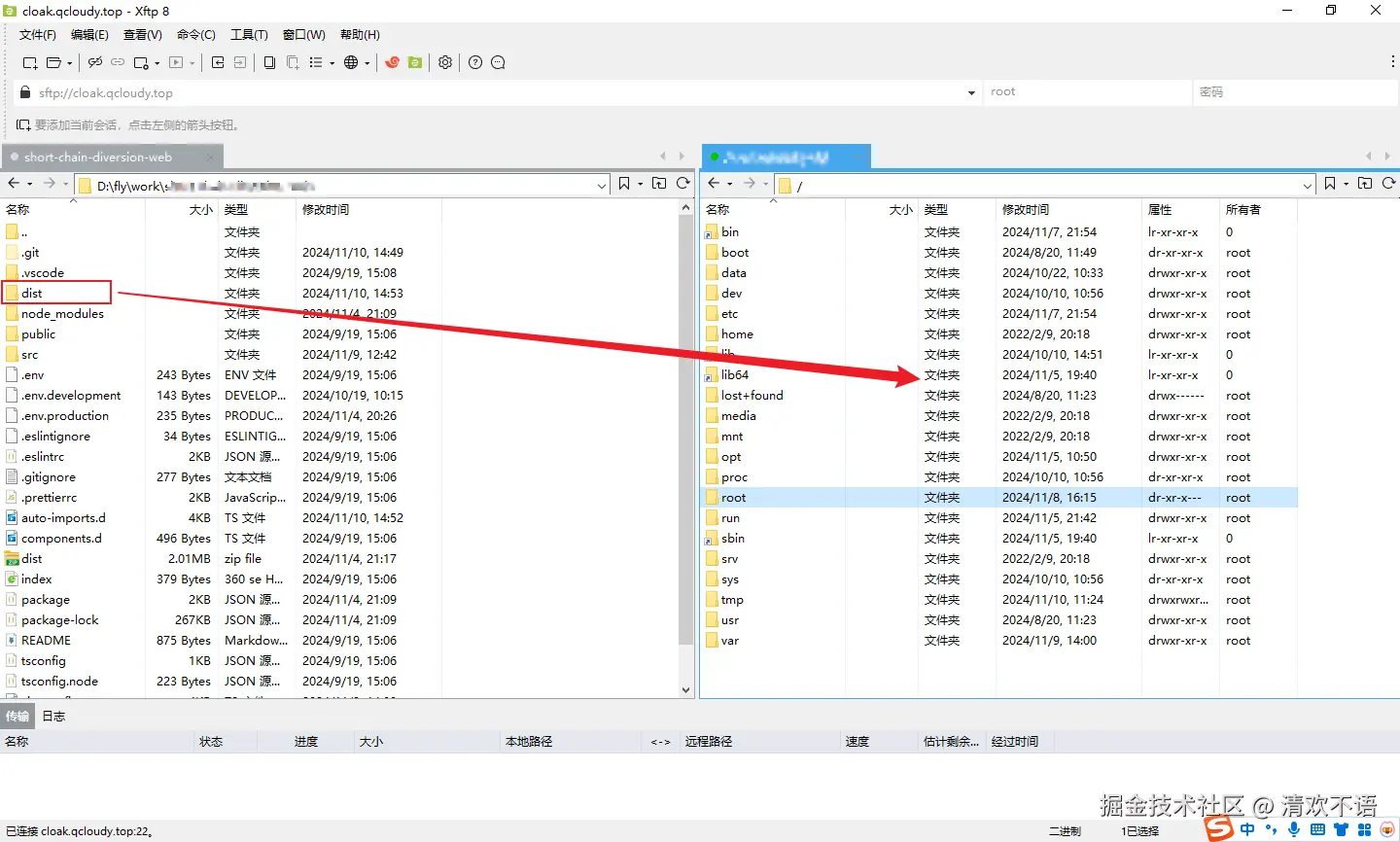Click the toolbar overflow three-dots icon
Image resolution: width=1400 pixels, height=842 pixels.
pyautogui.click(x=1393, y=61)
